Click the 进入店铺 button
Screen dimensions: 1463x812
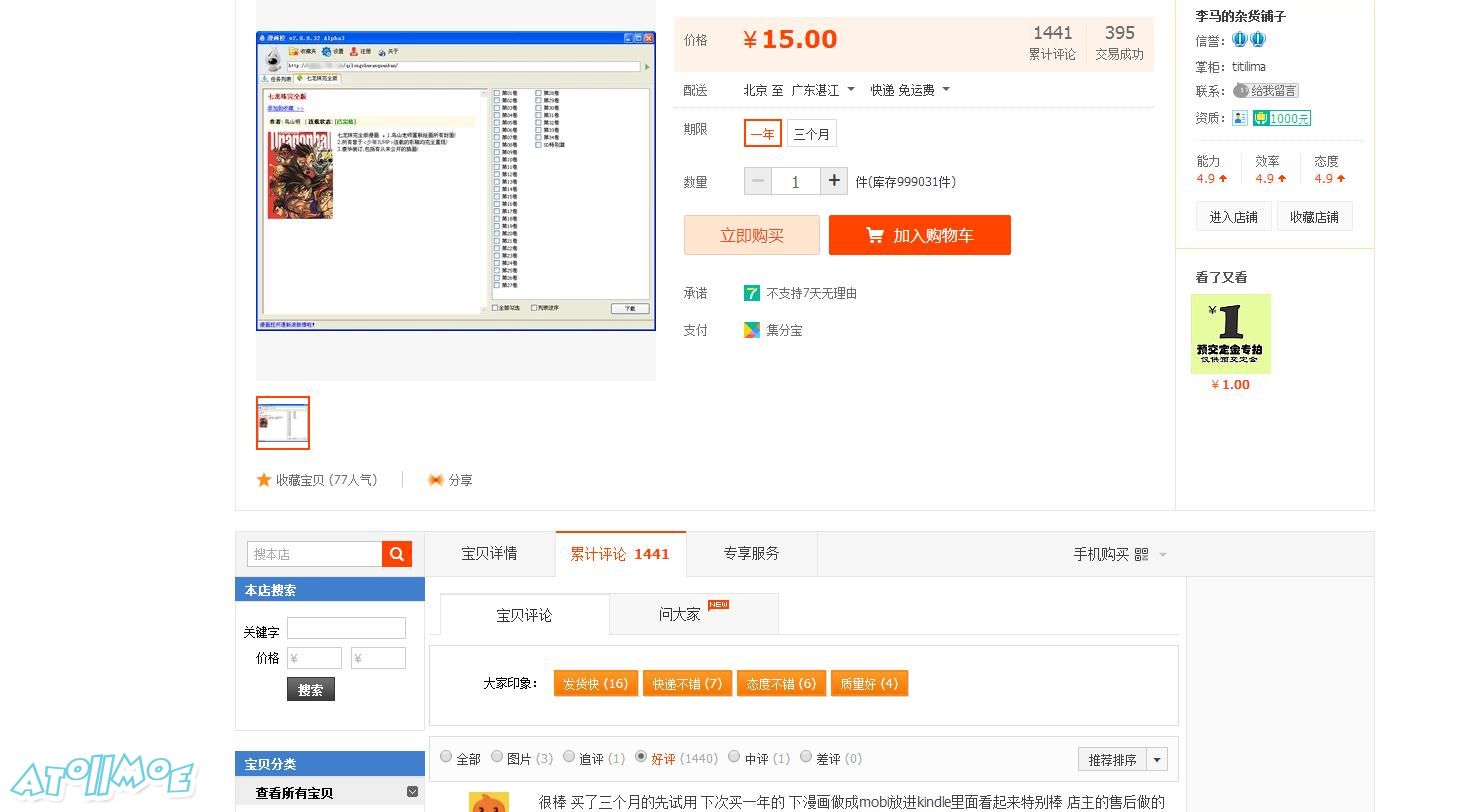pyautogui.click(x=1233, y=217)
